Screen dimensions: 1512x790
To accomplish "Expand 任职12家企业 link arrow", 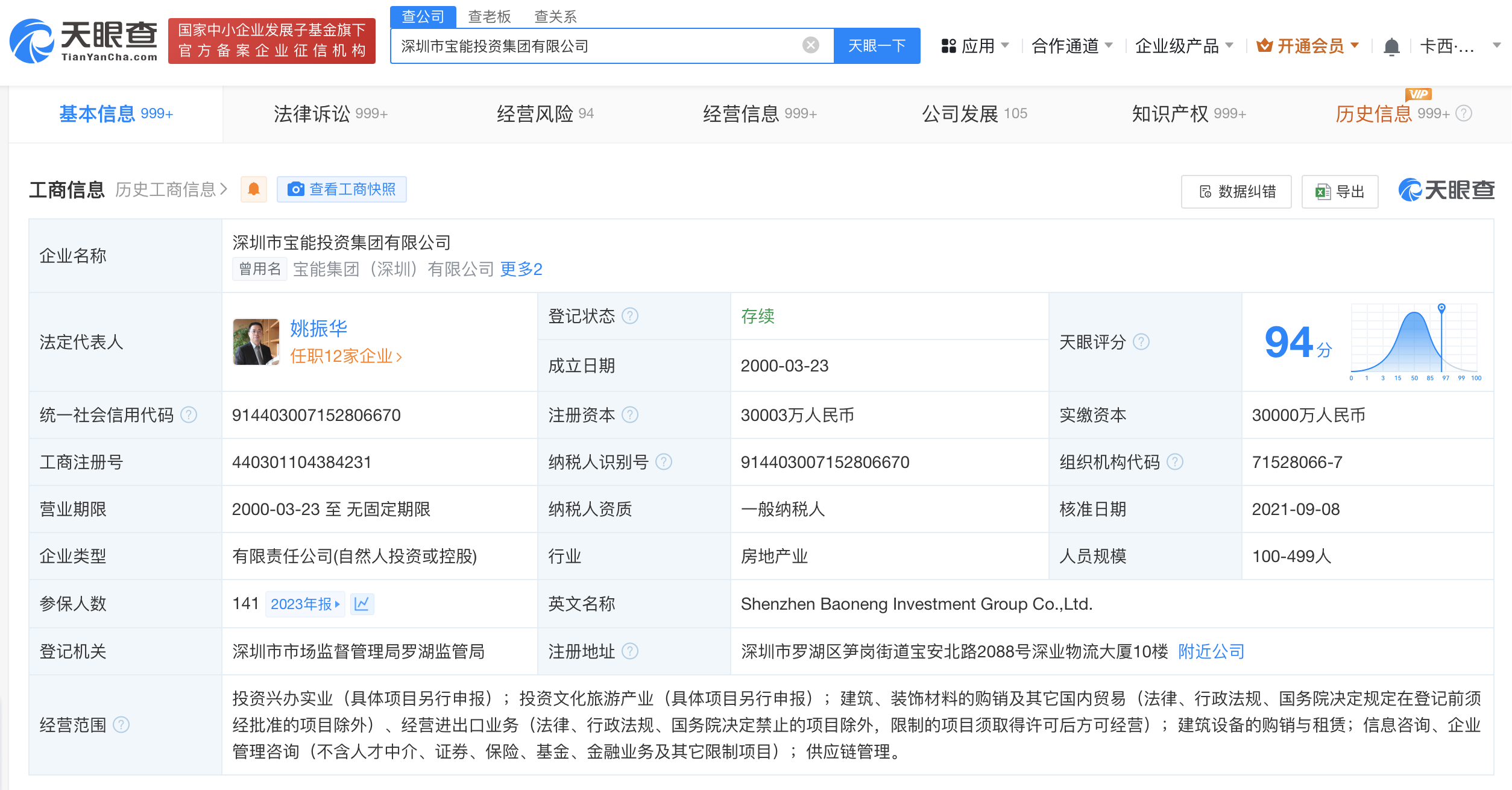I will (x=399, y=357).
